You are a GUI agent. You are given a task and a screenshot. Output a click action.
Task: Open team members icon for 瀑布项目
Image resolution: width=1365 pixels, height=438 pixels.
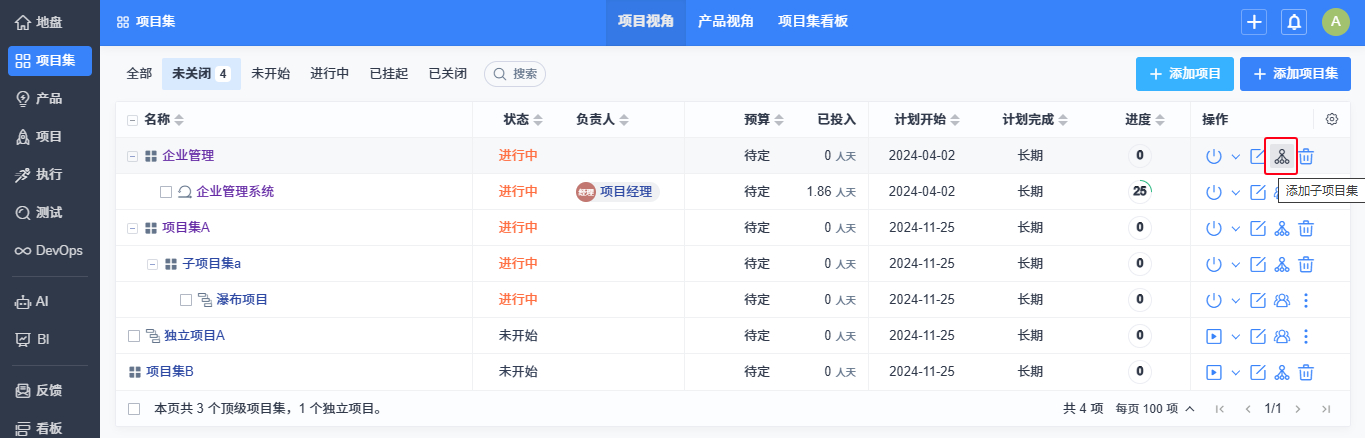pos(1282,300)
